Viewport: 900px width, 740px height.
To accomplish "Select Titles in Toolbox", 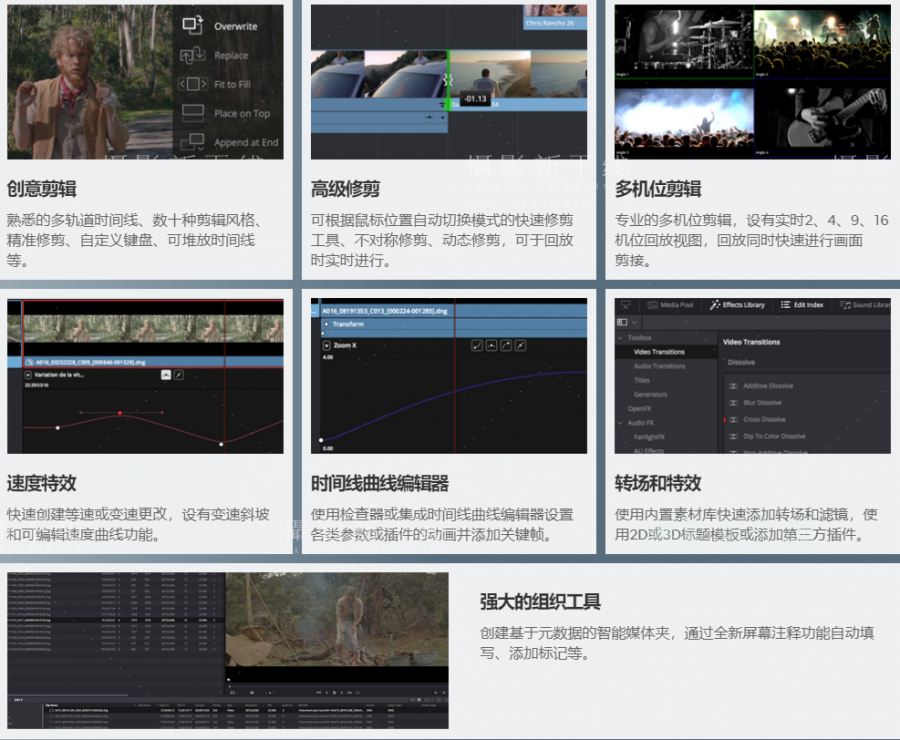I will tap(641, 380).
